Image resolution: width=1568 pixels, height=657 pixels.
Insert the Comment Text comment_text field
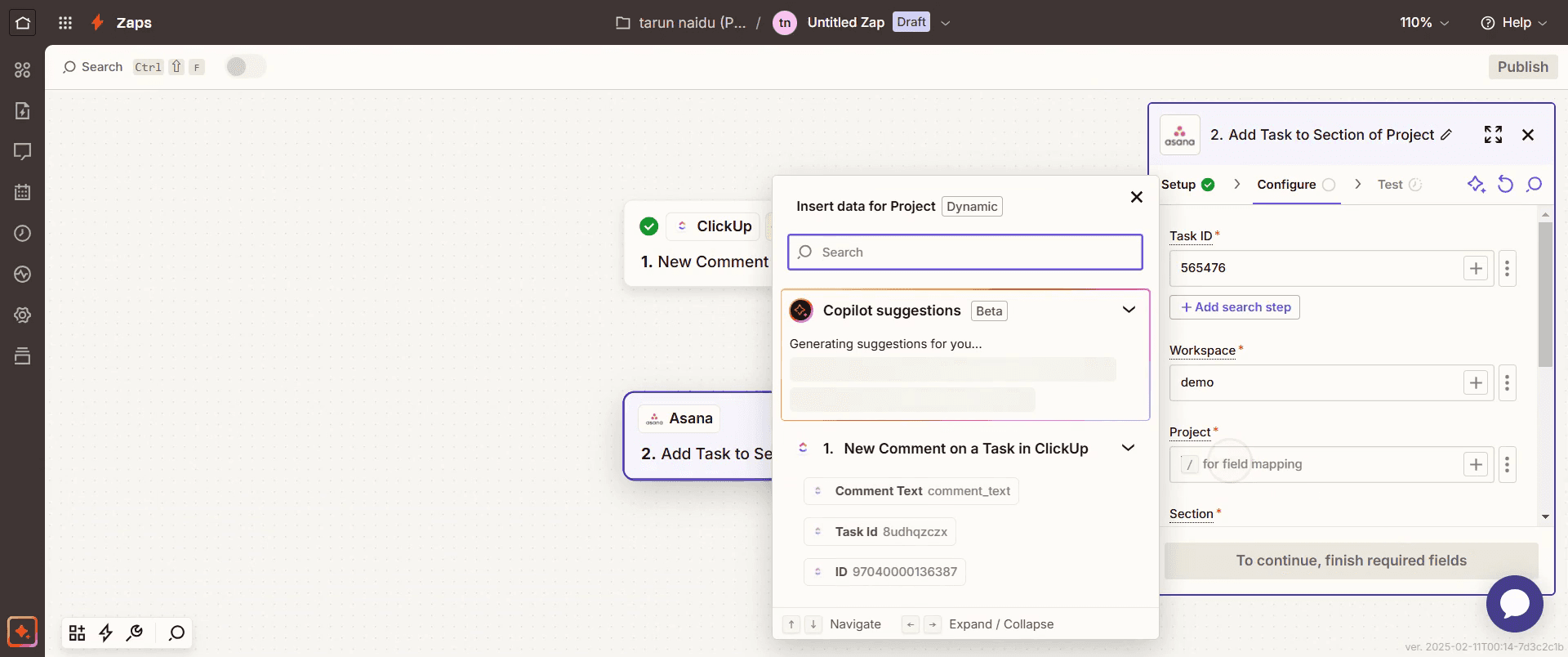[911, 491]
